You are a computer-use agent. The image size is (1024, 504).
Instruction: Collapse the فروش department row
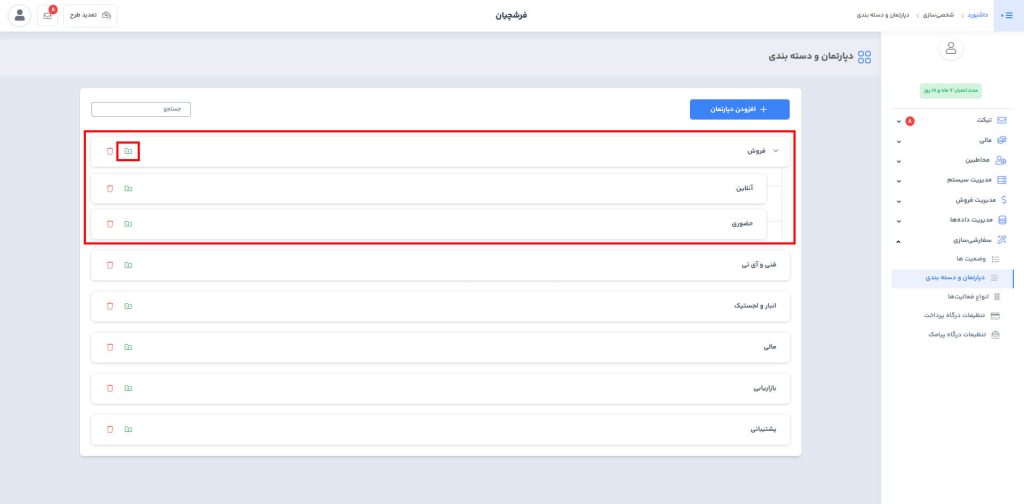[776, 151]
